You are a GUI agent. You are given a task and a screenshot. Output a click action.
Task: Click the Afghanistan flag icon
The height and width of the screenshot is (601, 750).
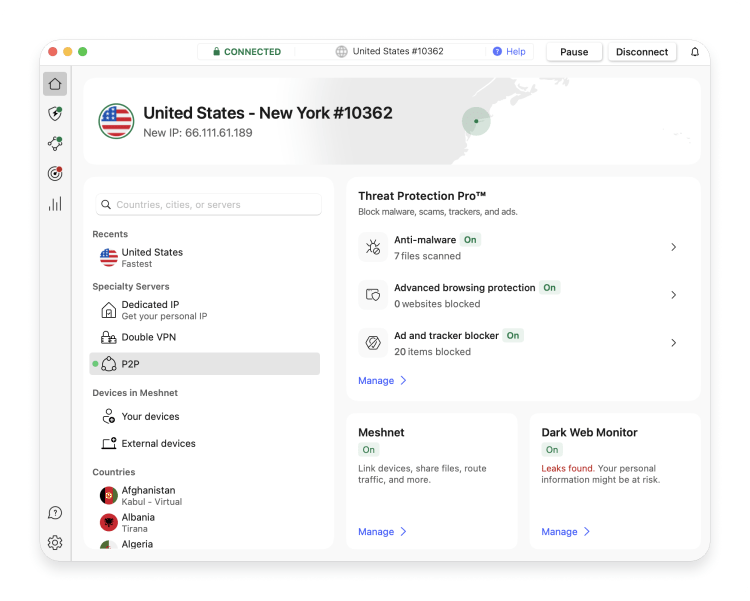click(x=109, y=496)
